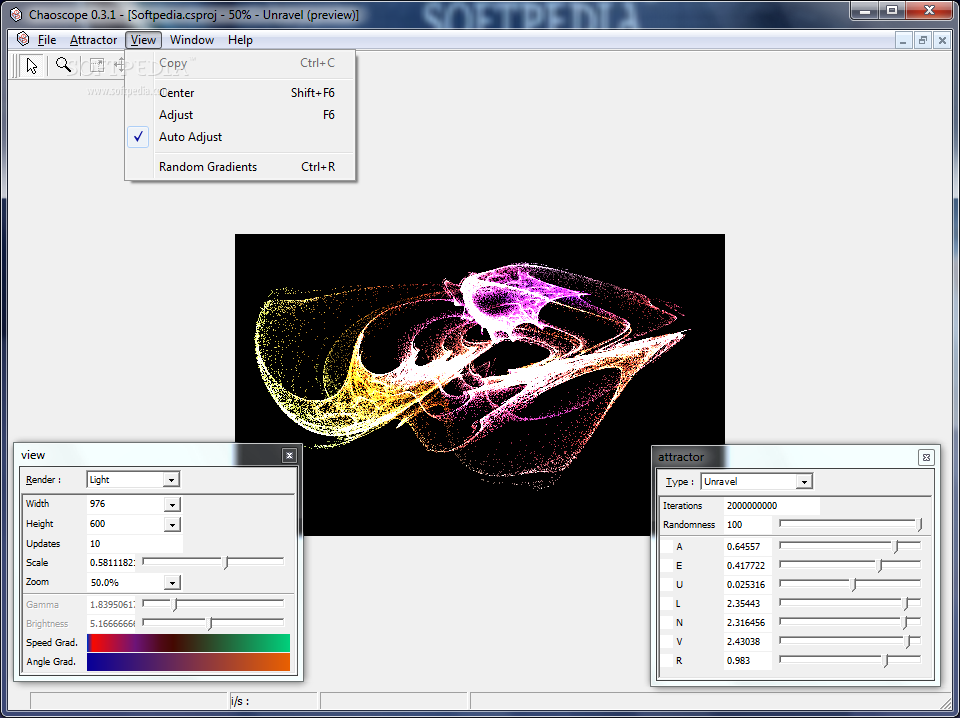This screenshot has width=960, height=718.
Task: Select the magnifier zoom tool
Action: [x=63, y=65]
